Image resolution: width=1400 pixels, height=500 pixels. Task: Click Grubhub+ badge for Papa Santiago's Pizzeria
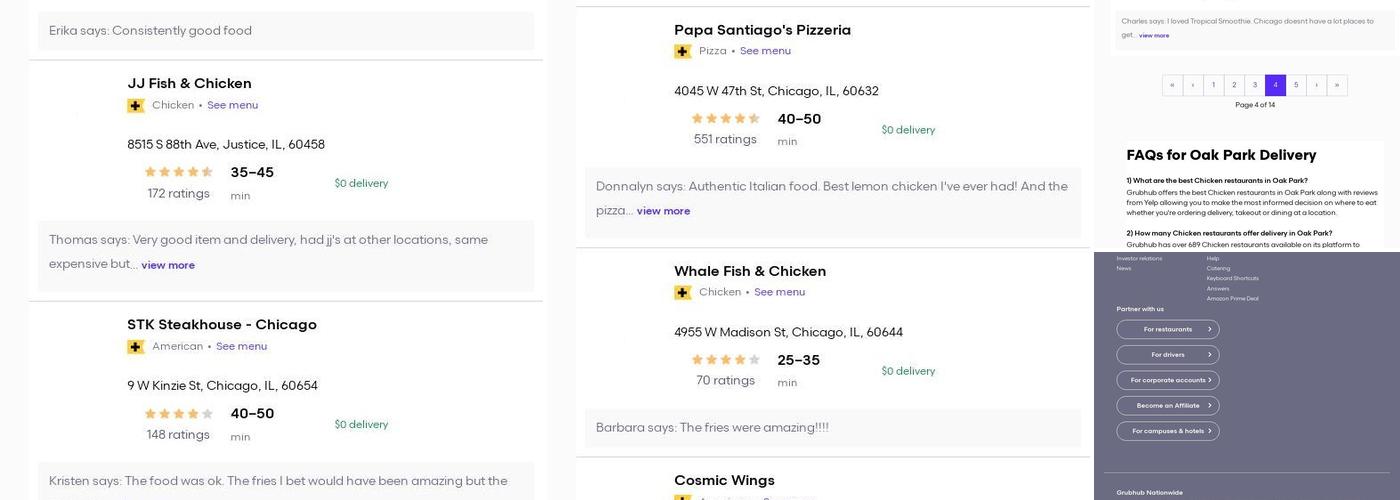683,51
